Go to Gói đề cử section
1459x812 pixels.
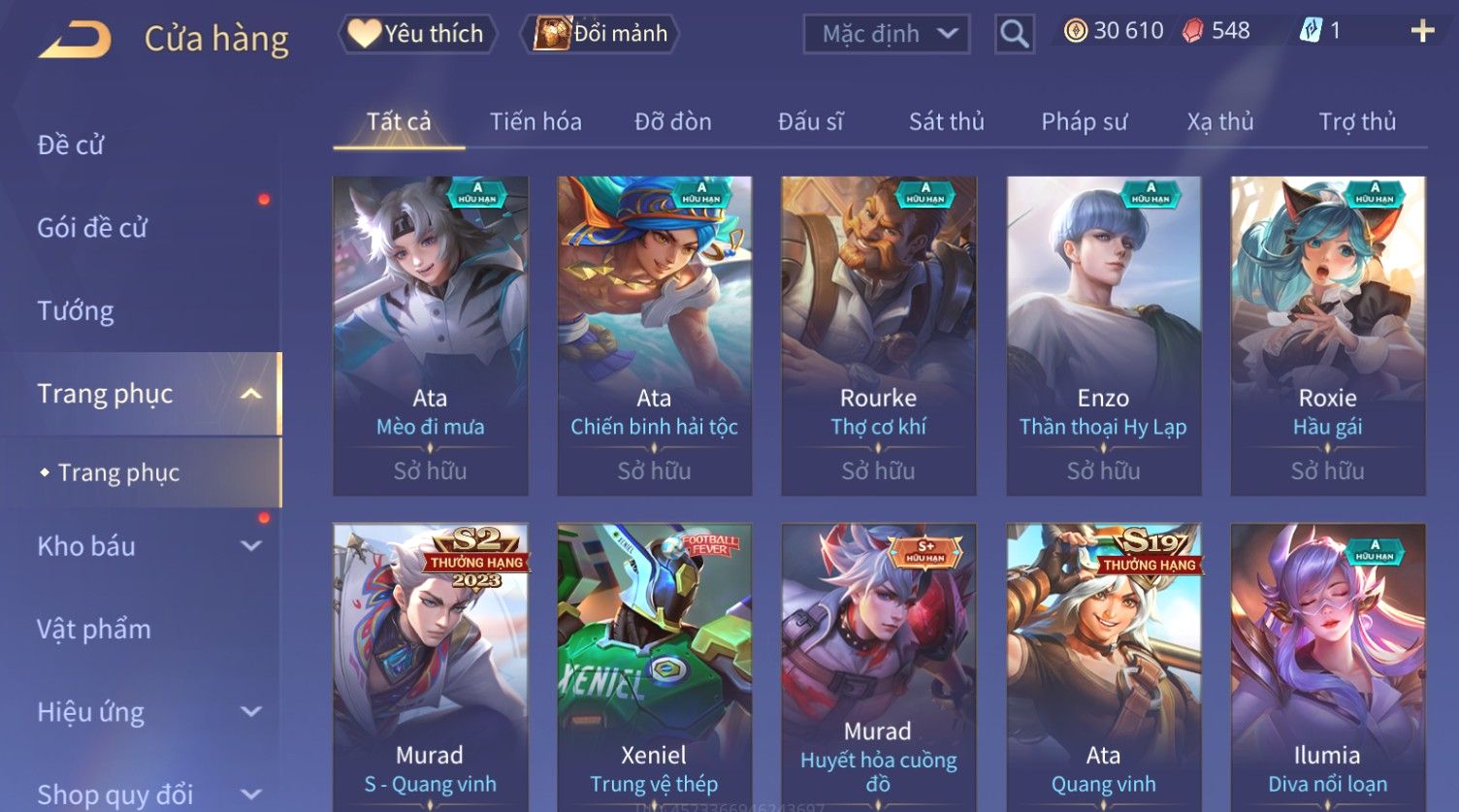tap(92, 228)
